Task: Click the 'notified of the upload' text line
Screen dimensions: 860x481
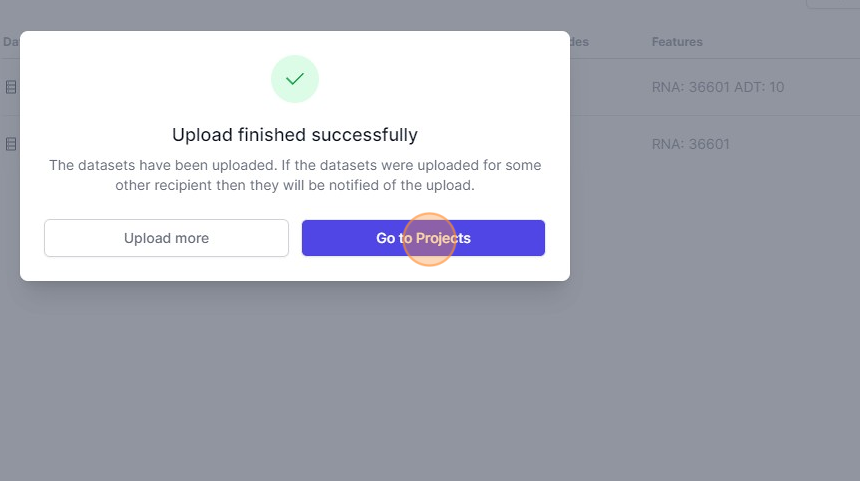Action: tap(295, 185)
